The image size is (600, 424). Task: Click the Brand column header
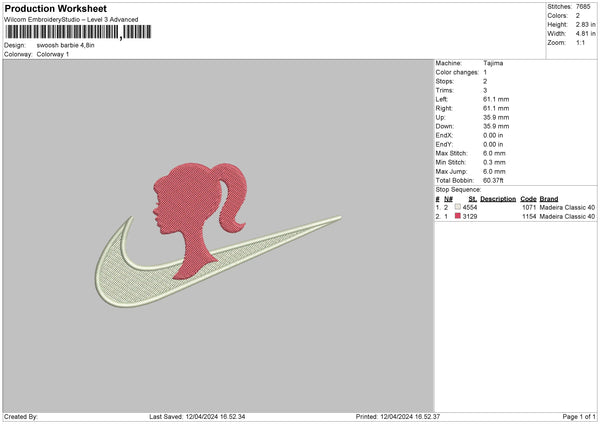[549, 199]
